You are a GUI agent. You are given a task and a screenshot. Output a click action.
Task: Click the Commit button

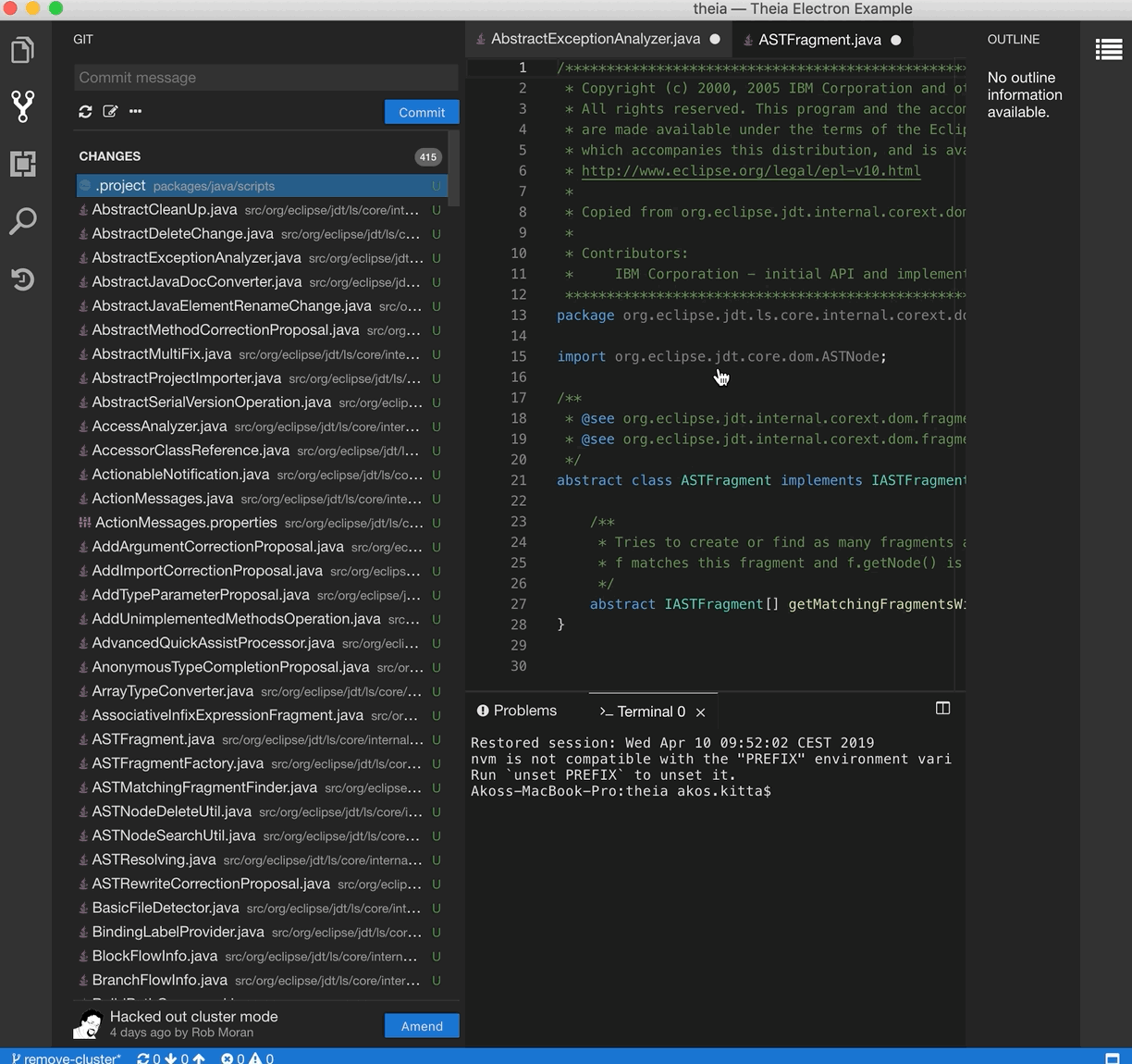422,112
